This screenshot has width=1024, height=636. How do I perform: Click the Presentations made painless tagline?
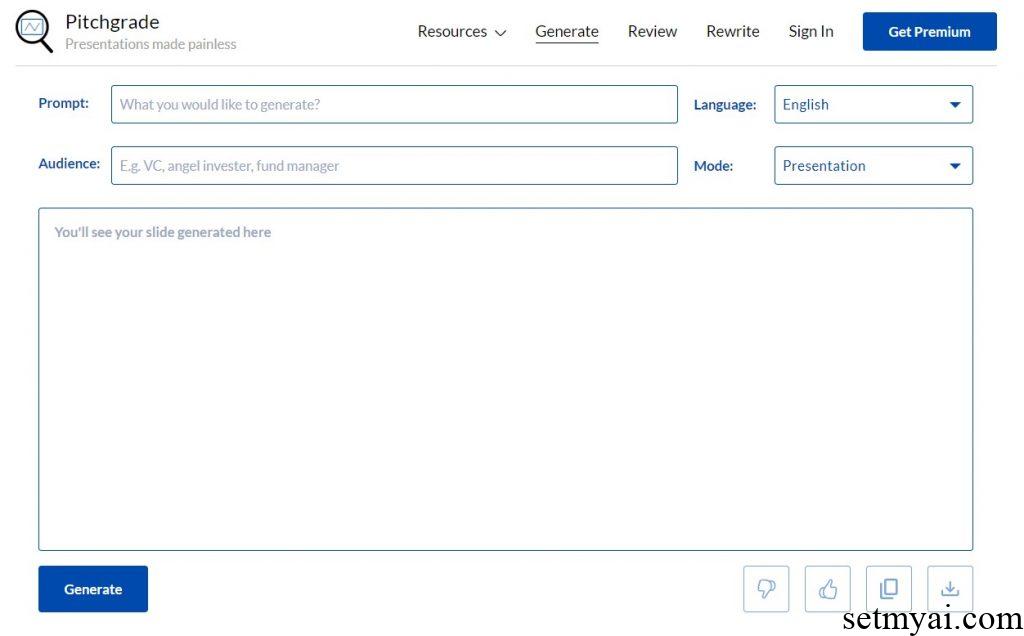tap(151, 44)
